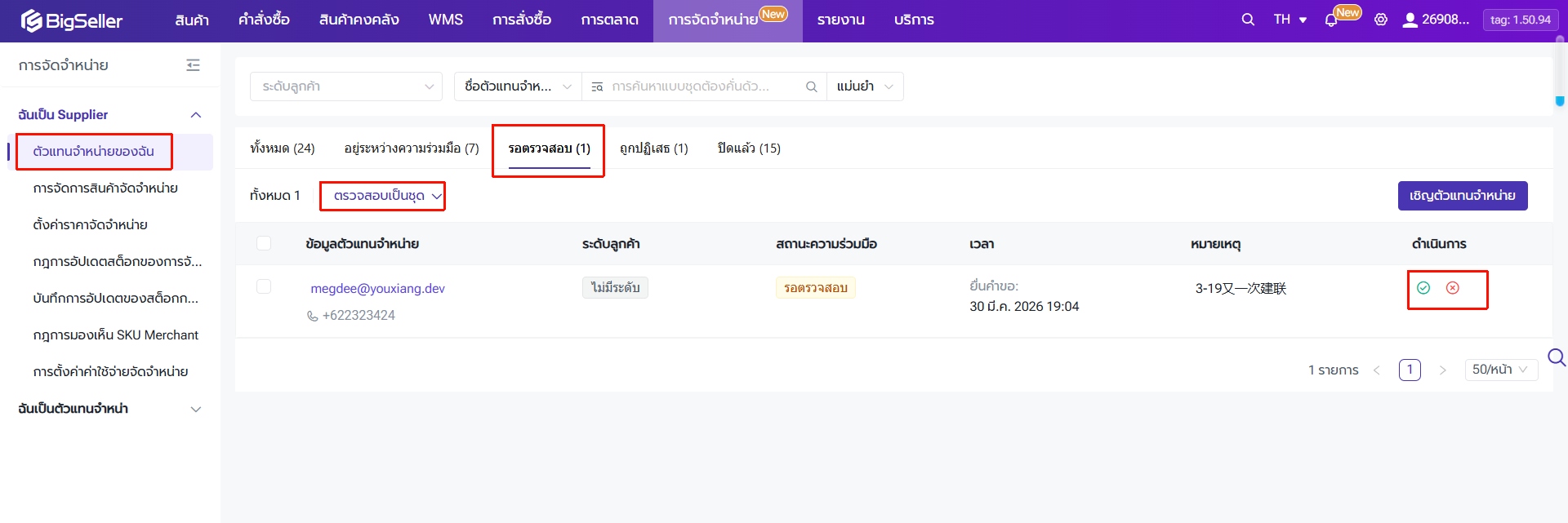Approve the reseller request with green check icon
Viewport: 1568px width, 523px height.
1423,288
